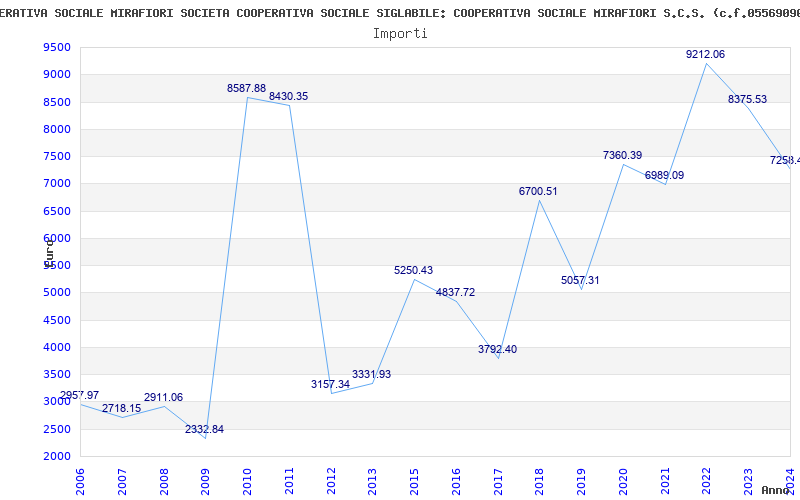Click the 8000 y-axis tick label

[x=57, y=129]
